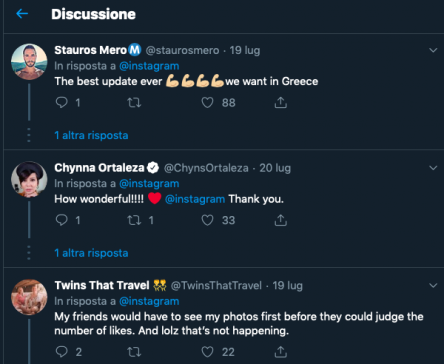View Chynna Ortaleza's profile picture
This screenshot has width=444, height=364.
[29, 179]
